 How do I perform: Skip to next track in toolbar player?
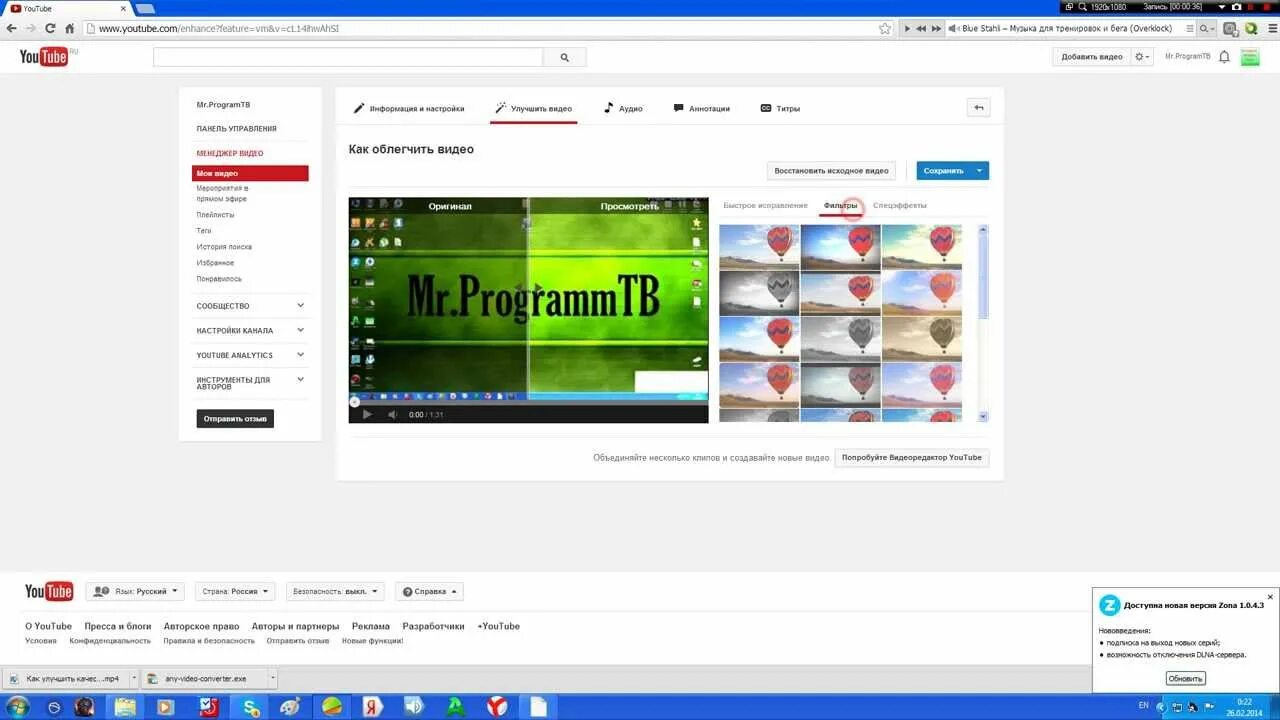936,28
